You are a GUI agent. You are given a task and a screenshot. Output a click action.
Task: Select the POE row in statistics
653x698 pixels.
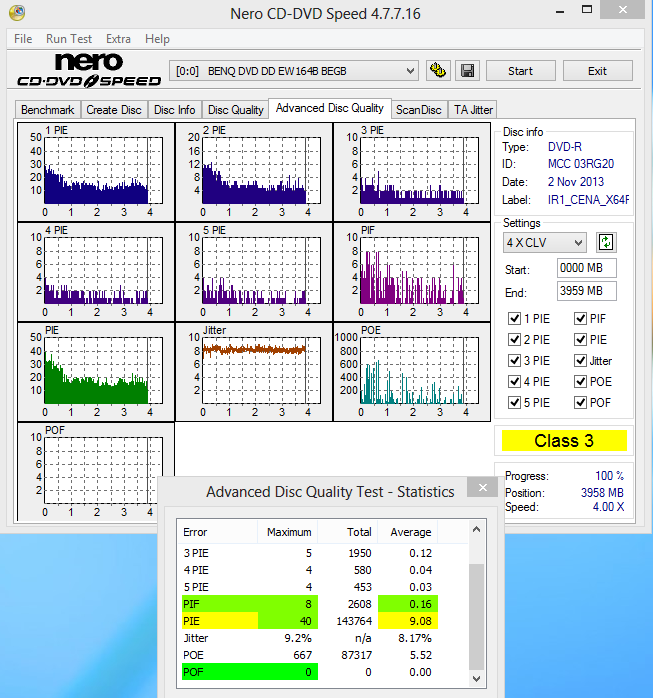[310, 655]
